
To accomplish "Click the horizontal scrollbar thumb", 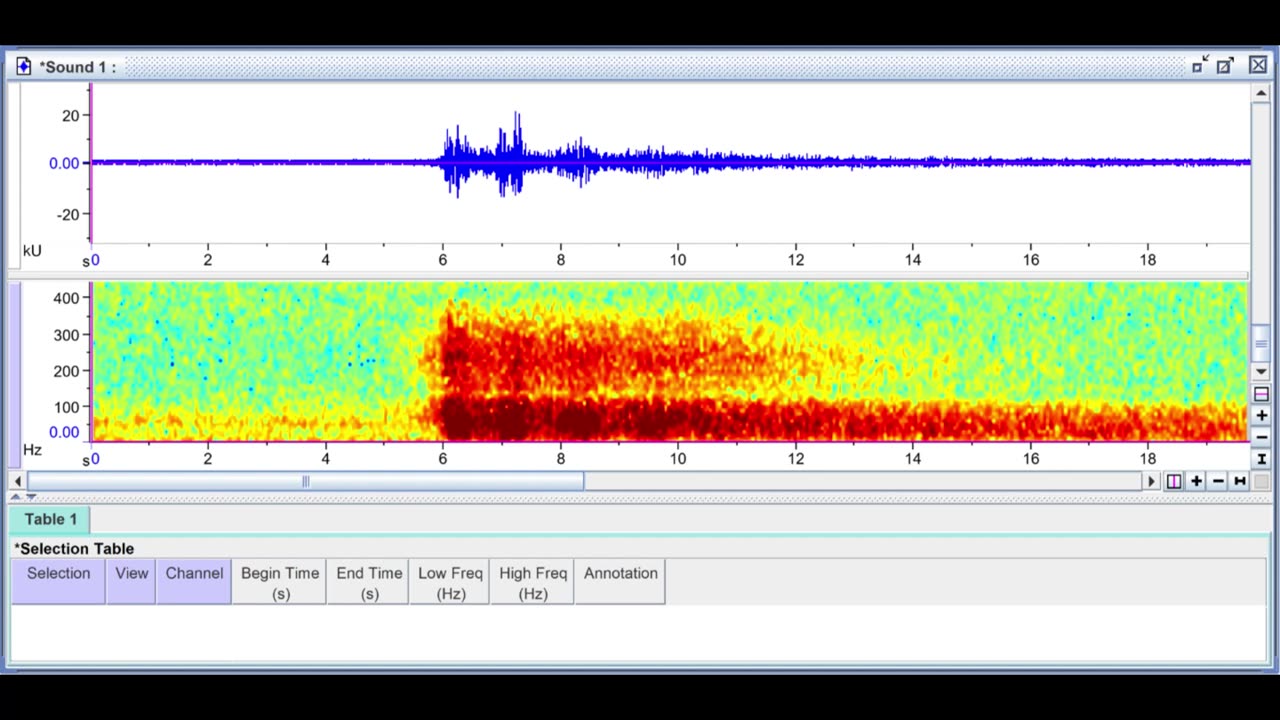I will tap(305, 481).
